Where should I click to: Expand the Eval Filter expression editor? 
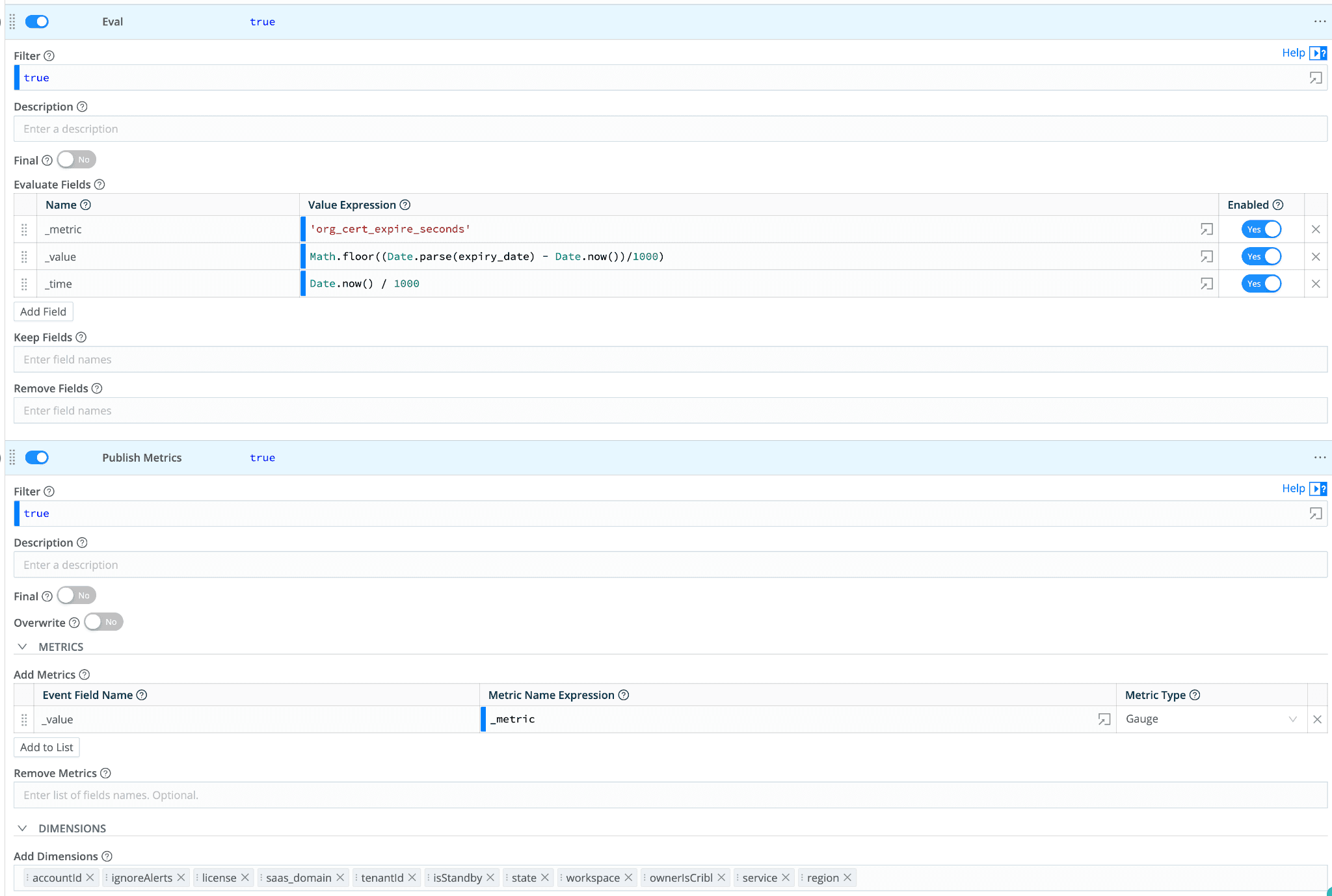(x=1316, y=78)
